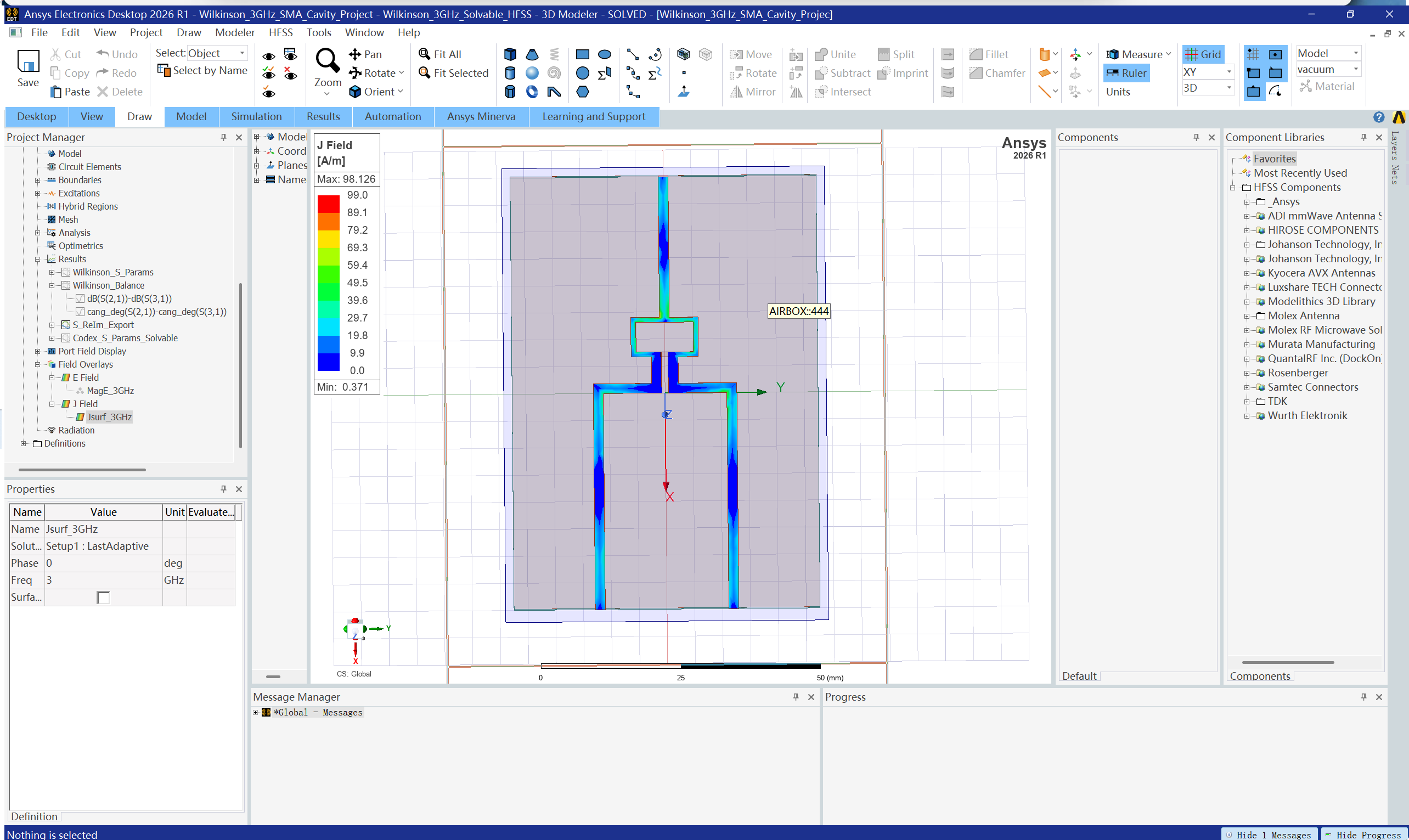The image size is (1409, 840).
Task: Click the yellow color in J Field legend
Action: pos(328,239)
